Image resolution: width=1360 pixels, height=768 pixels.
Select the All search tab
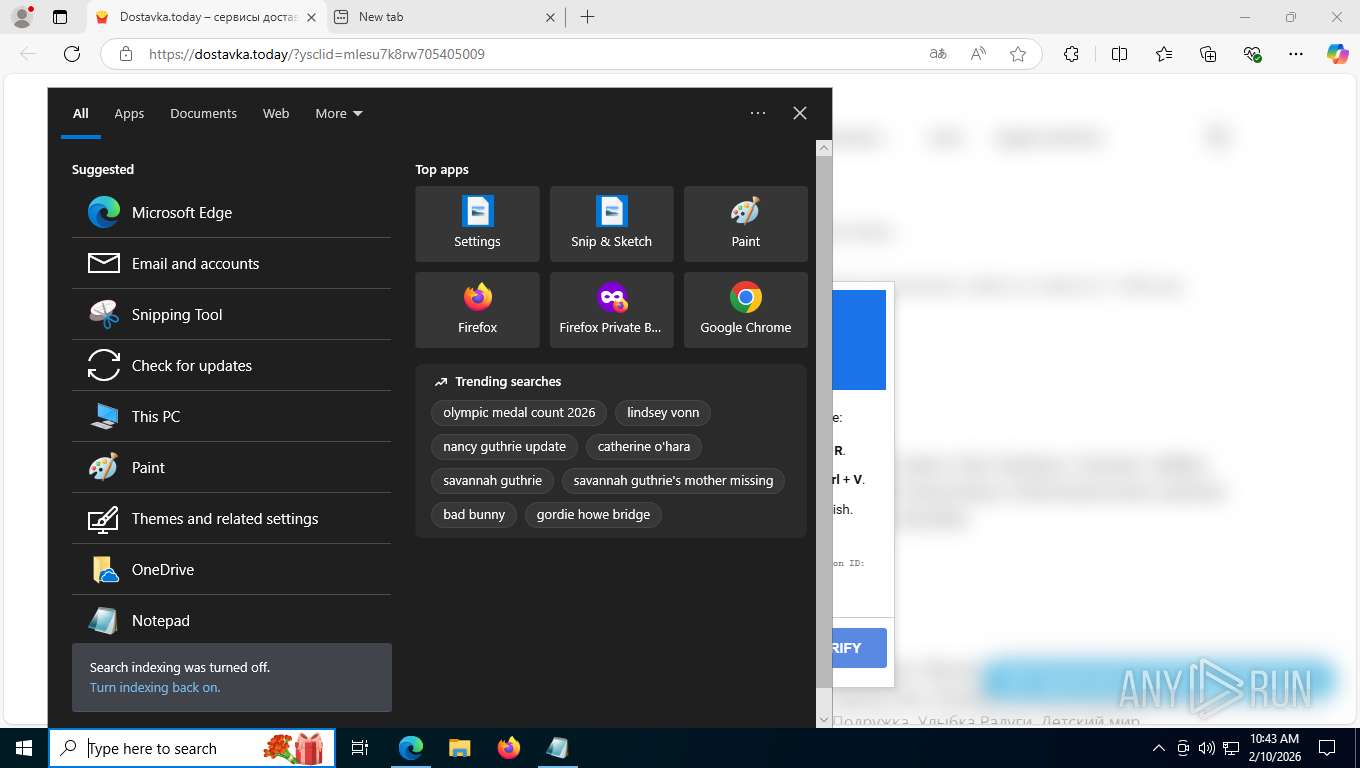(x=81, y=113)
